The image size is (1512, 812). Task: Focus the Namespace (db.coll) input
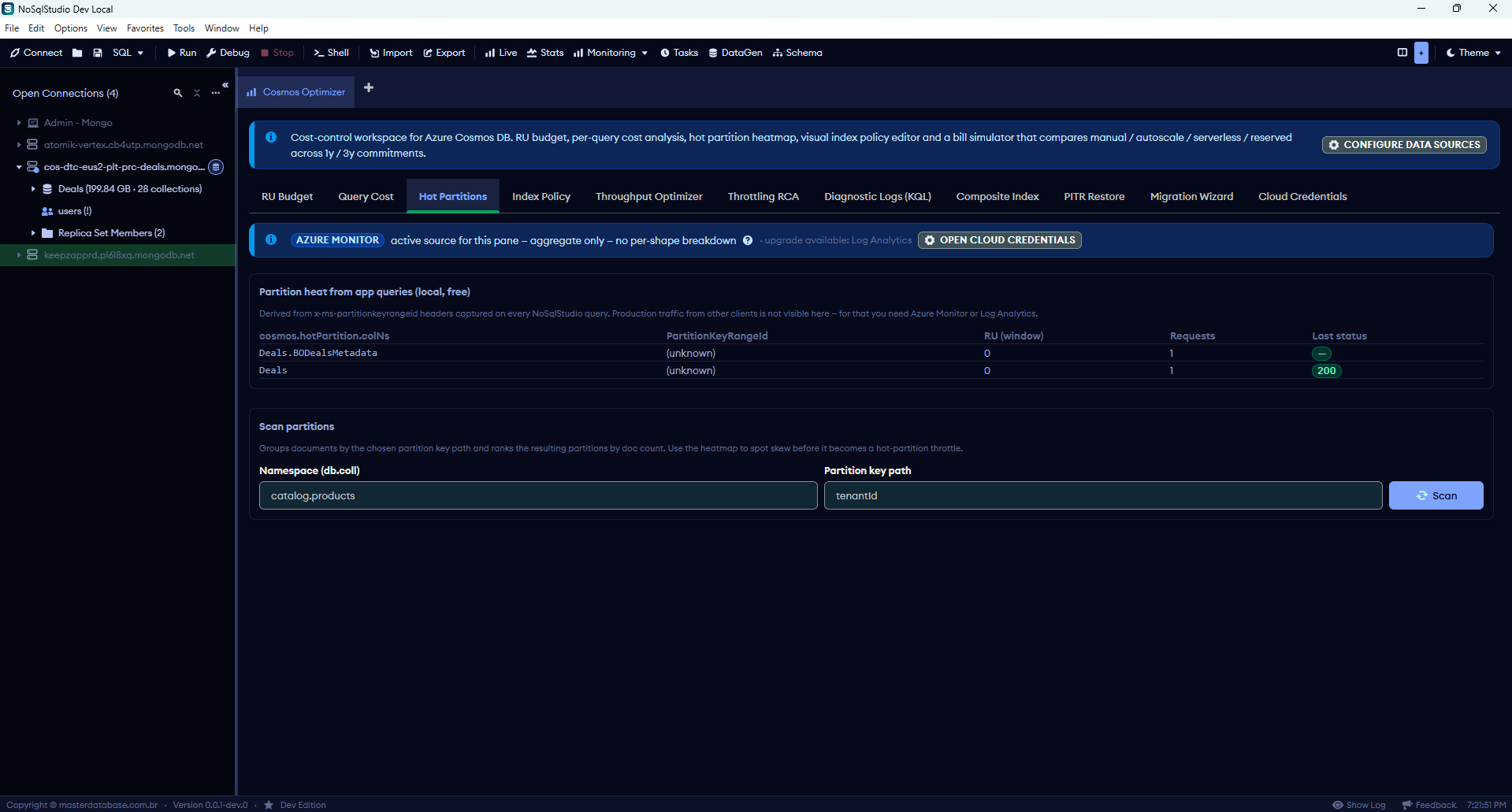coord(538,495)
